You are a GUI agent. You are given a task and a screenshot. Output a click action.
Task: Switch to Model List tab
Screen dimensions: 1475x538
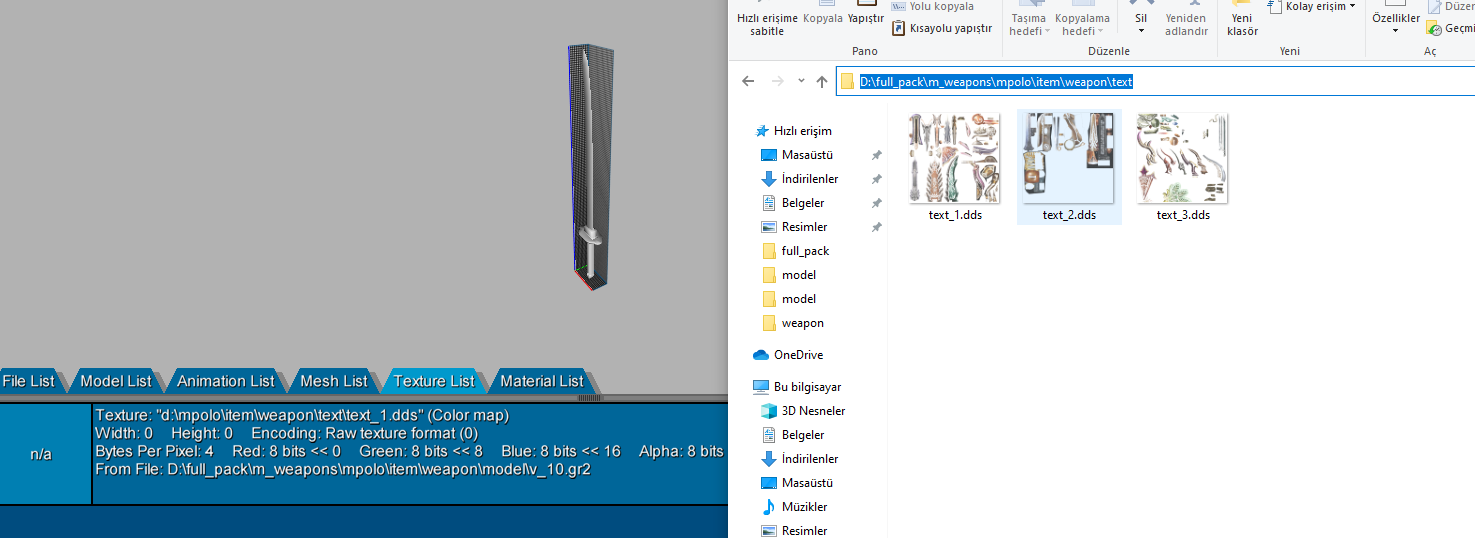pos(116,381)
